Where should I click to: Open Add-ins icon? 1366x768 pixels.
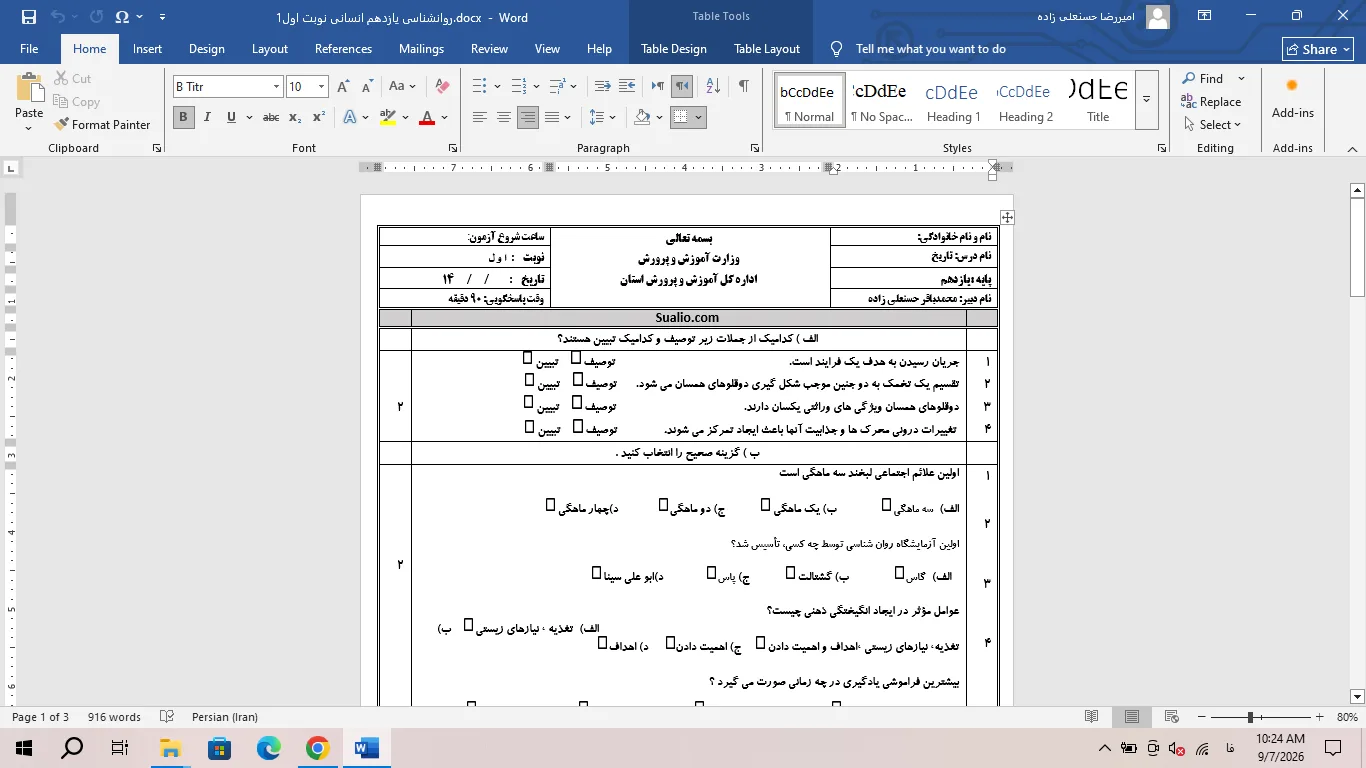click(1292, 97)
